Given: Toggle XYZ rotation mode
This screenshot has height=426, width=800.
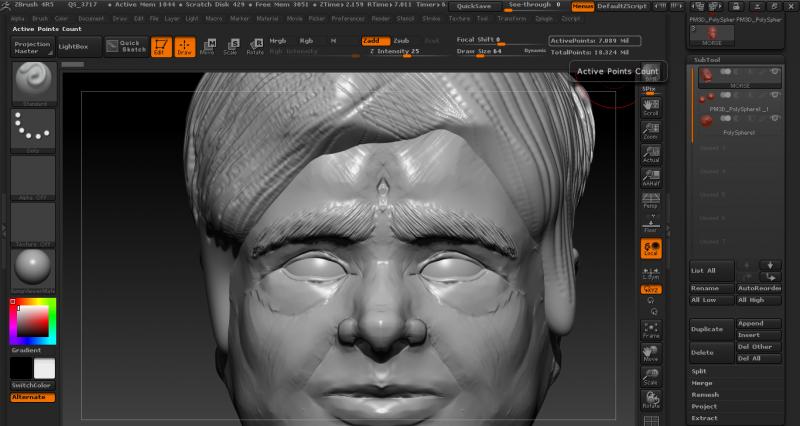Looking at the screenshot, I should tap(652, 290).
